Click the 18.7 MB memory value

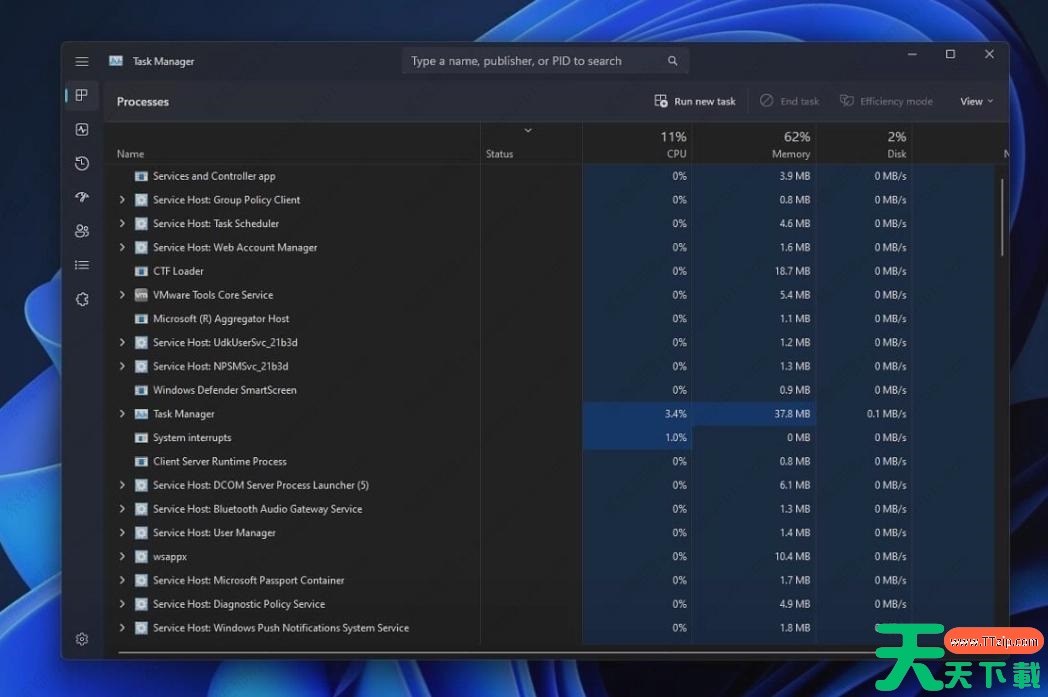tap(792, 271)
